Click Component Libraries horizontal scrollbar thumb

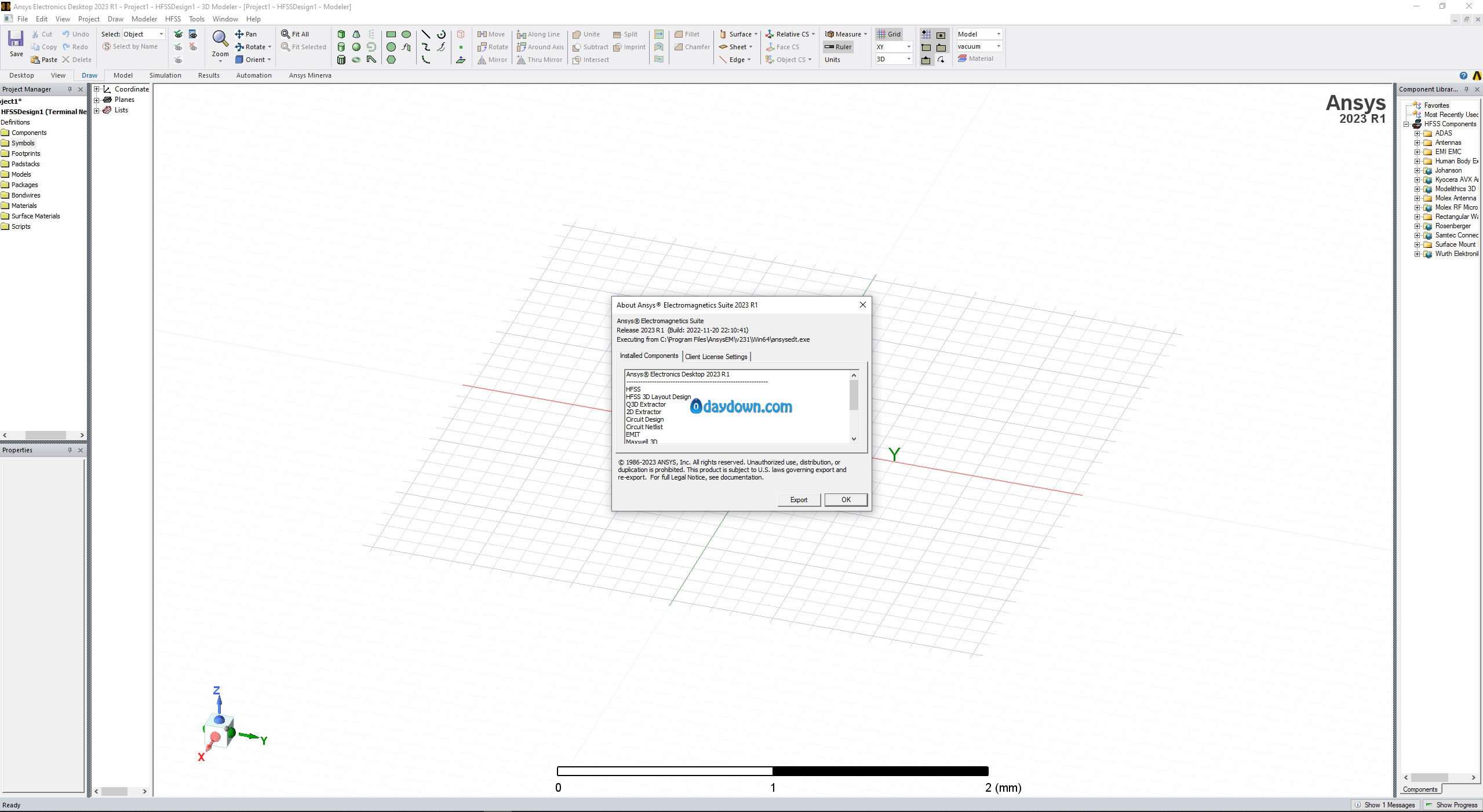[1429, 778]
